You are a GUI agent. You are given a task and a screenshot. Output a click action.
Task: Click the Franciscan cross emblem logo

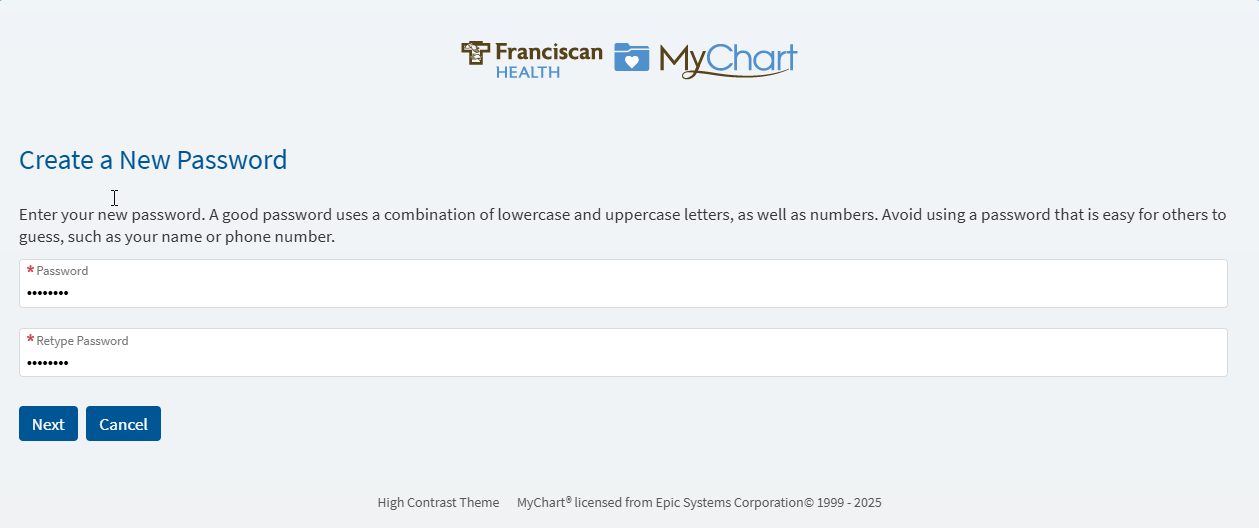[x=476, y=53]
